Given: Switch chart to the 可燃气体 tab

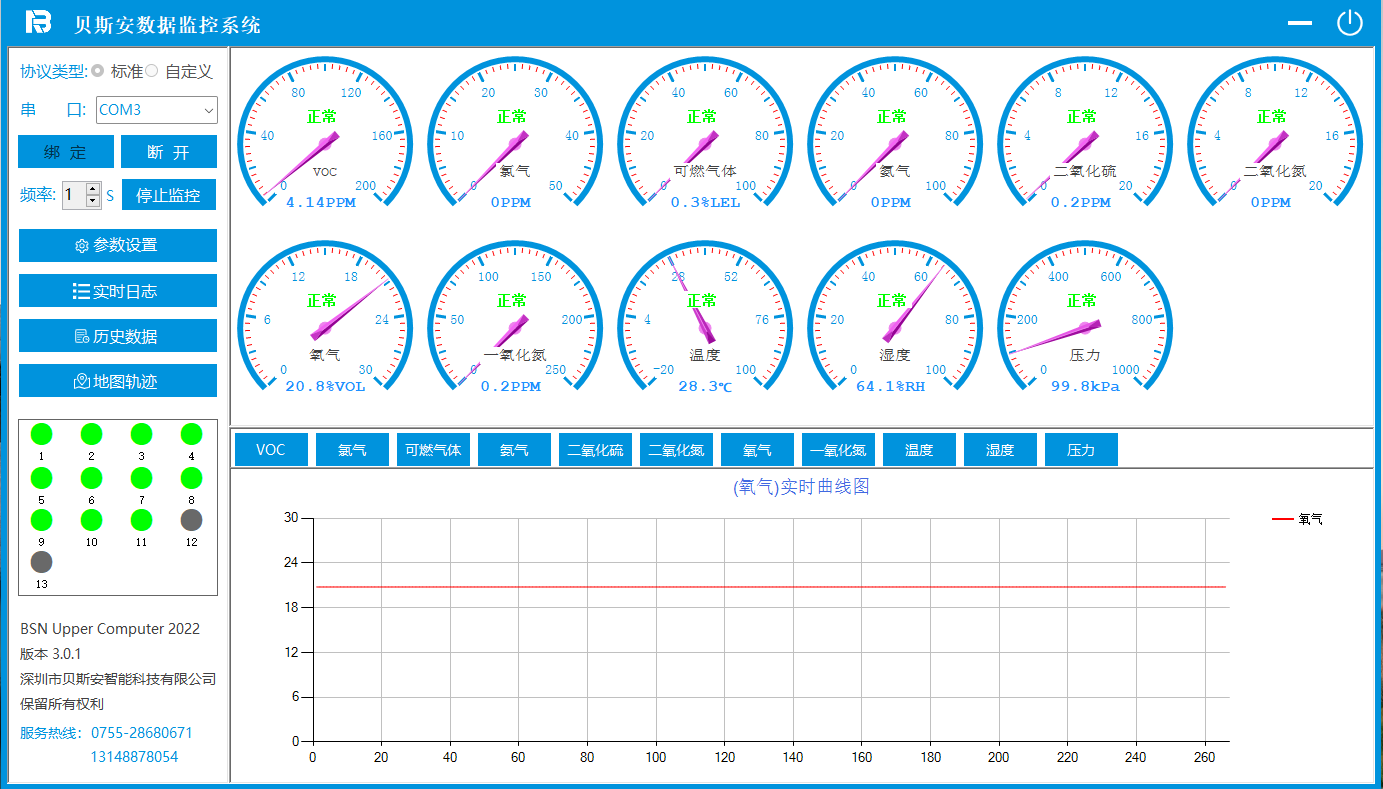Looking at the screenshot, I should [x=433, y=450].
